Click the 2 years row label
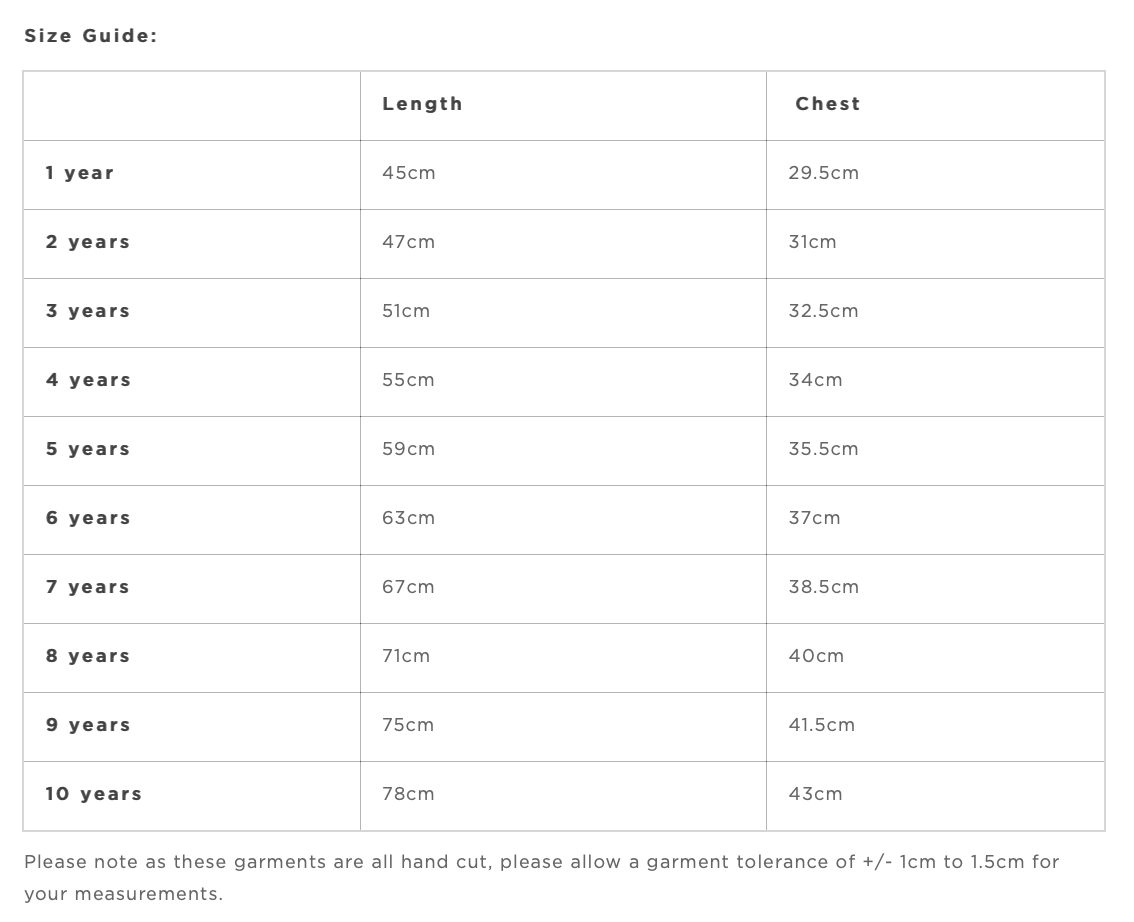Screen dimensions: 1134x922 point(88,242)
